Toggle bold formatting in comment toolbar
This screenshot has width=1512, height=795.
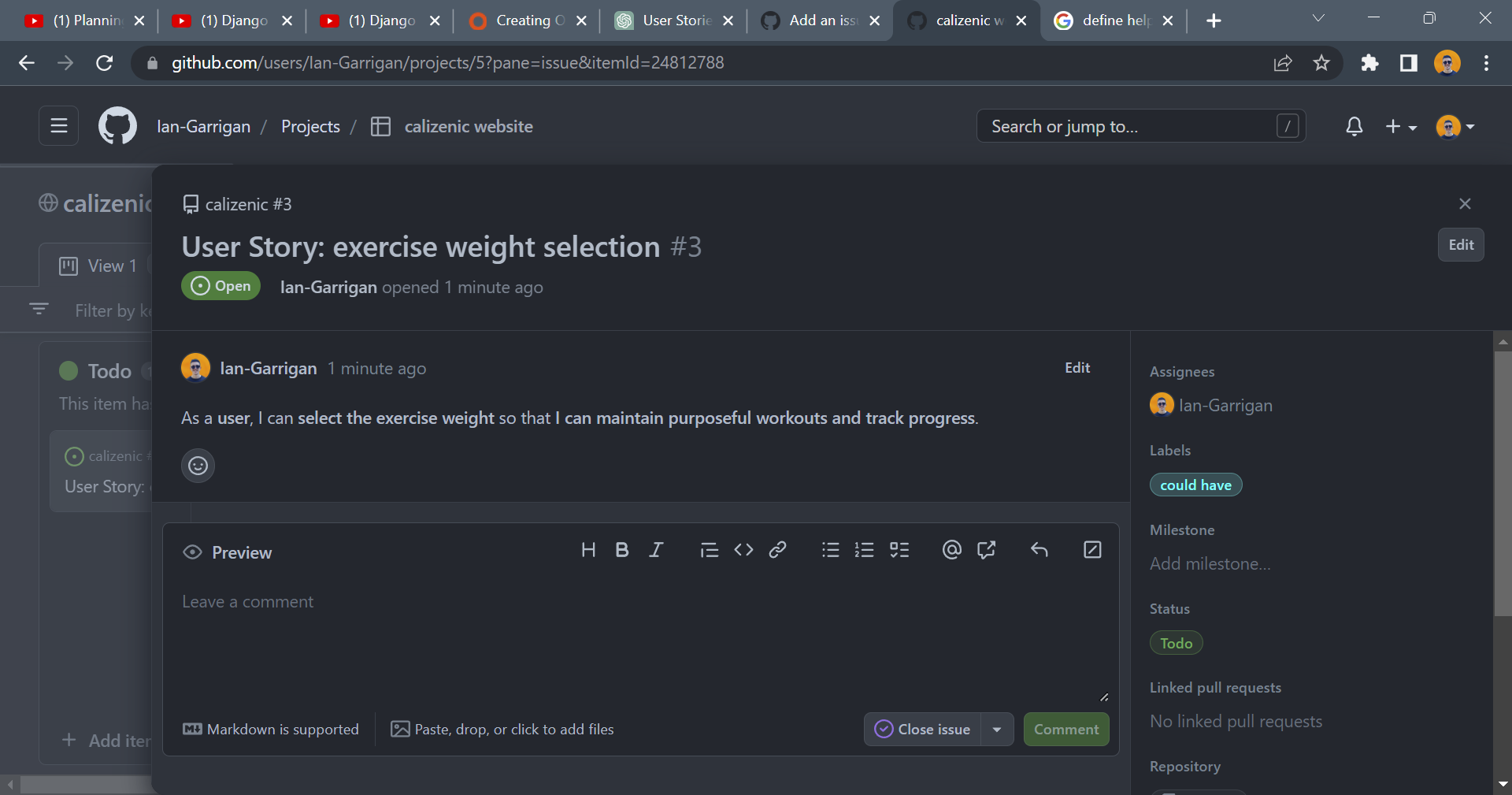point(622,550)
